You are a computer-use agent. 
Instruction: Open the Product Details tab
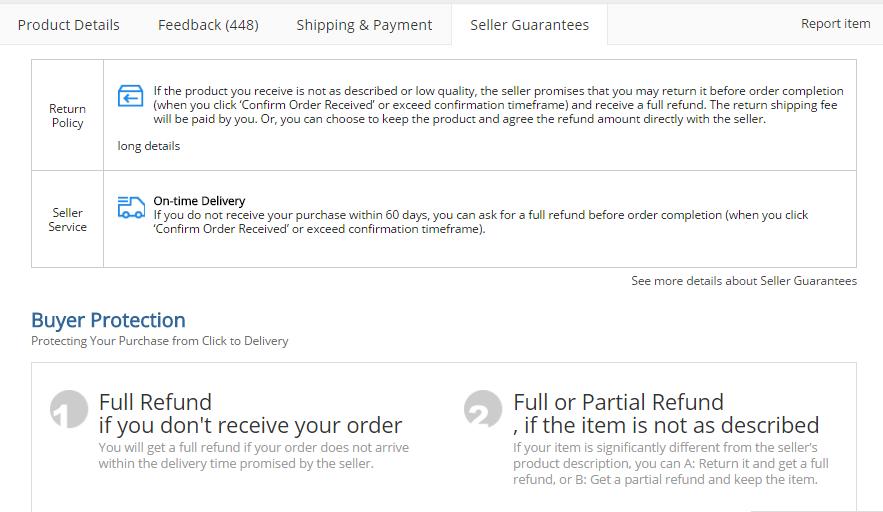69,25
